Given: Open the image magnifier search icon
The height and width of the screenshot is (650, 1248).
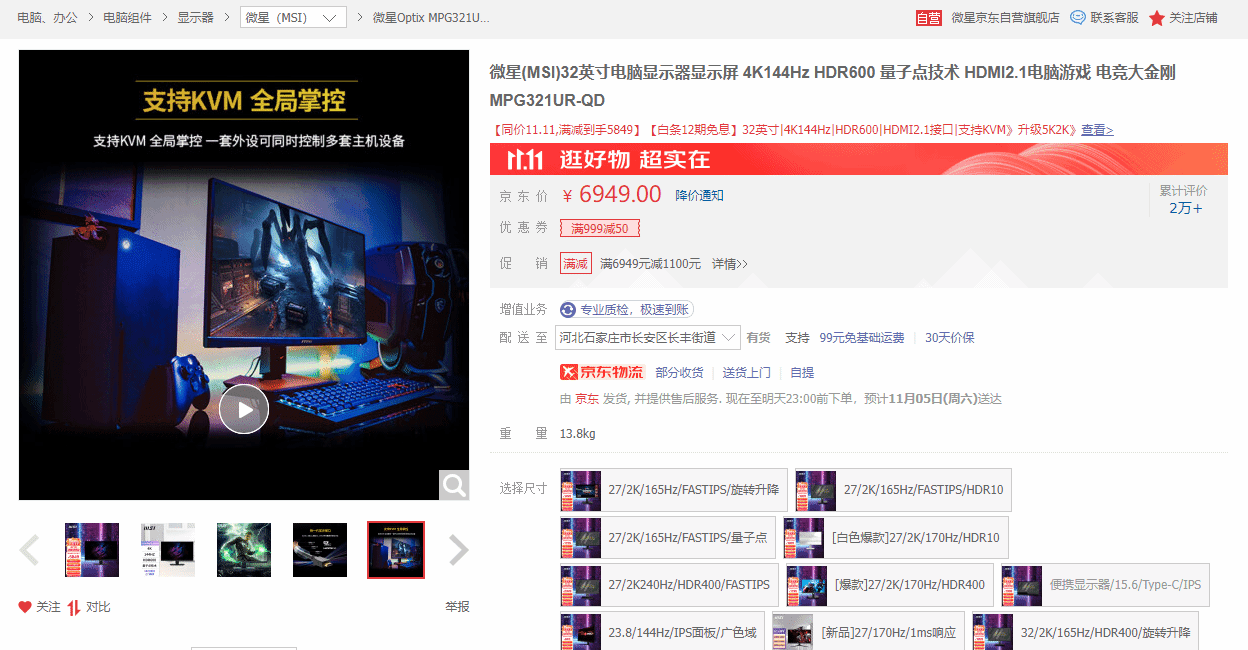Looking at the screenshot, I should coord(454,485).
